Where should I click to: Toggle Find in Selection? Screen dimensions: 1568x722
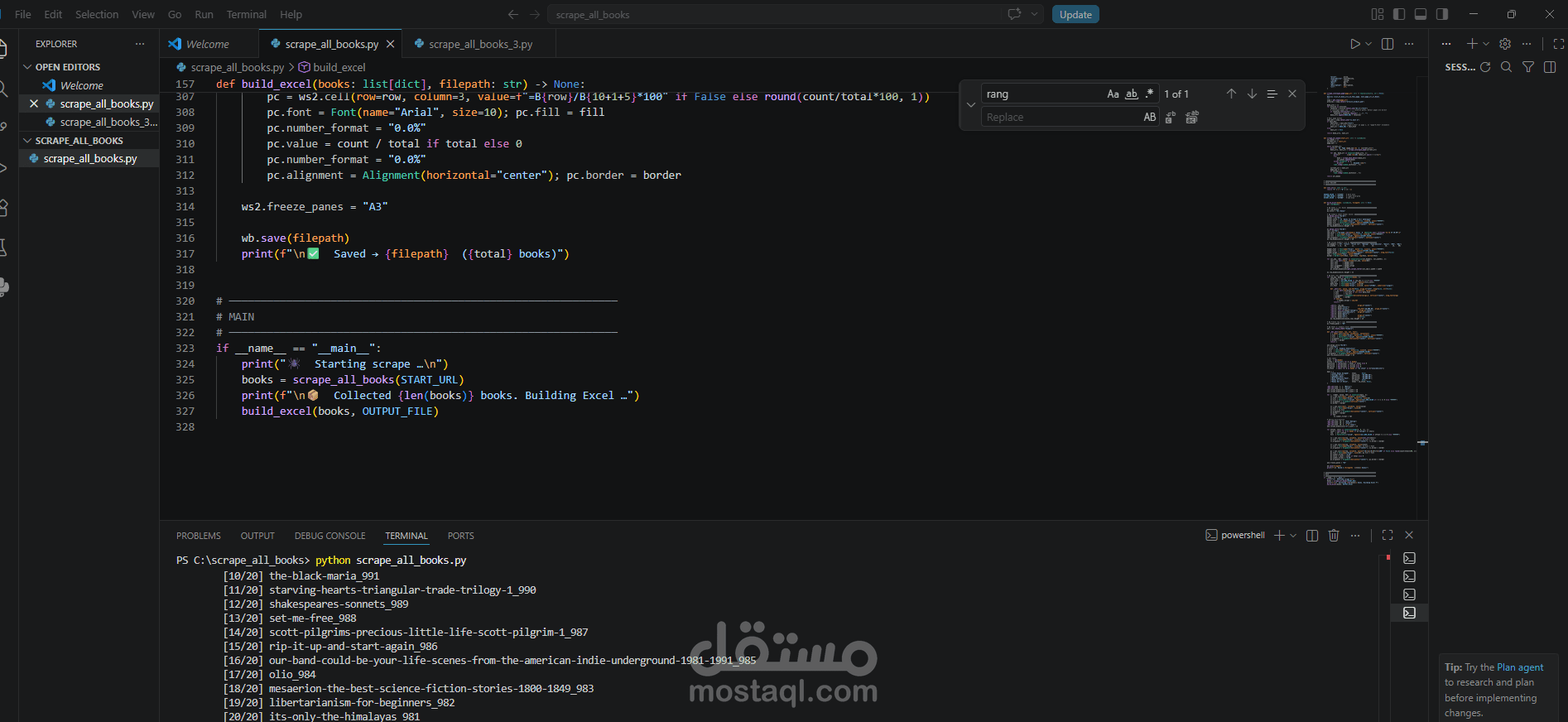pos(1272,94)
